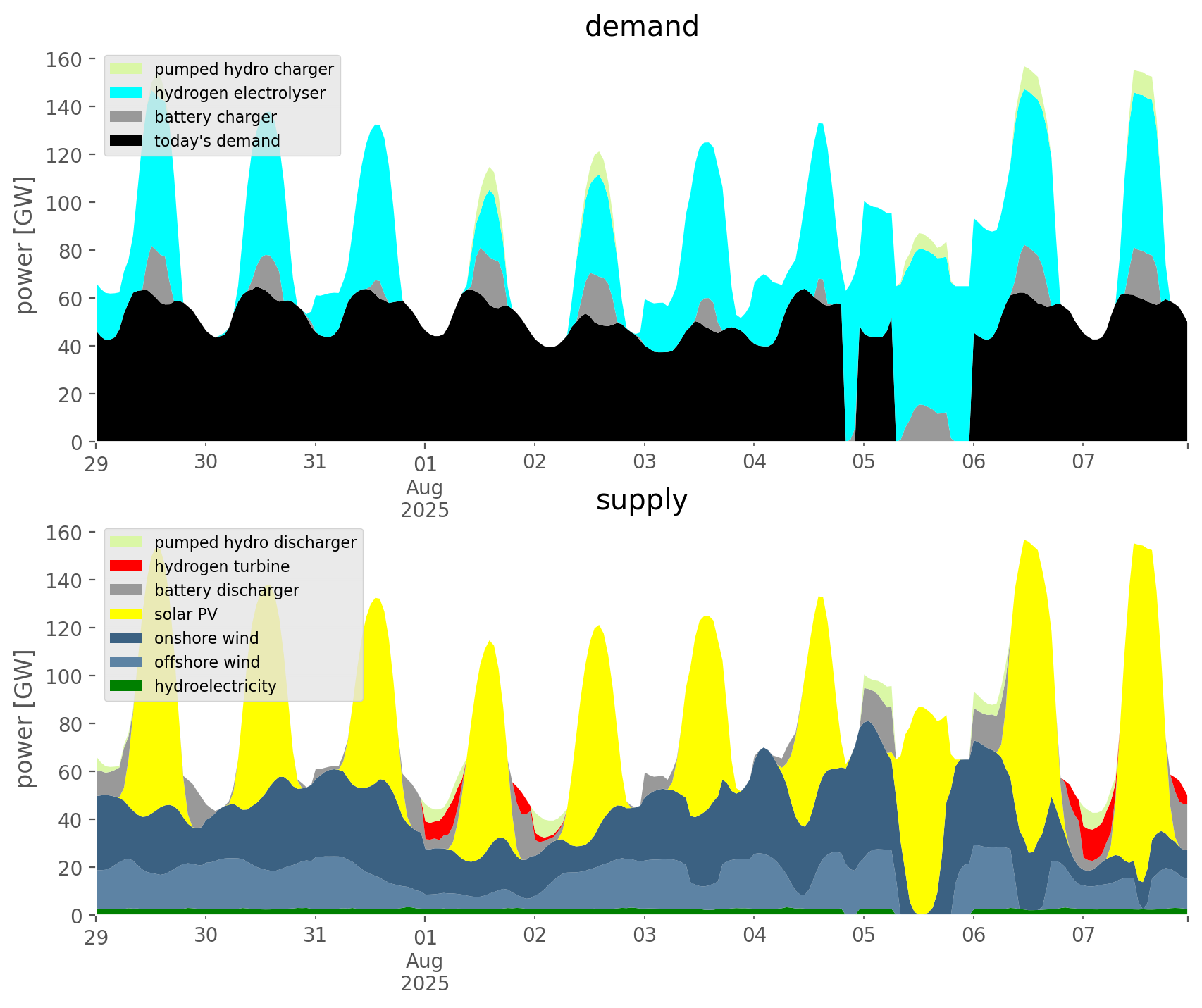The image size is (1202, 1008).
Task: Click the green hydroelectricity legend swatch
Action: click(x=127, y=686)
